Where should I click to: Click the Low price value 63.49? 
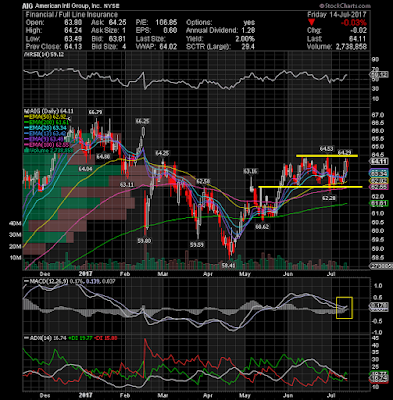pyautogui.click(x=73, y=38)
